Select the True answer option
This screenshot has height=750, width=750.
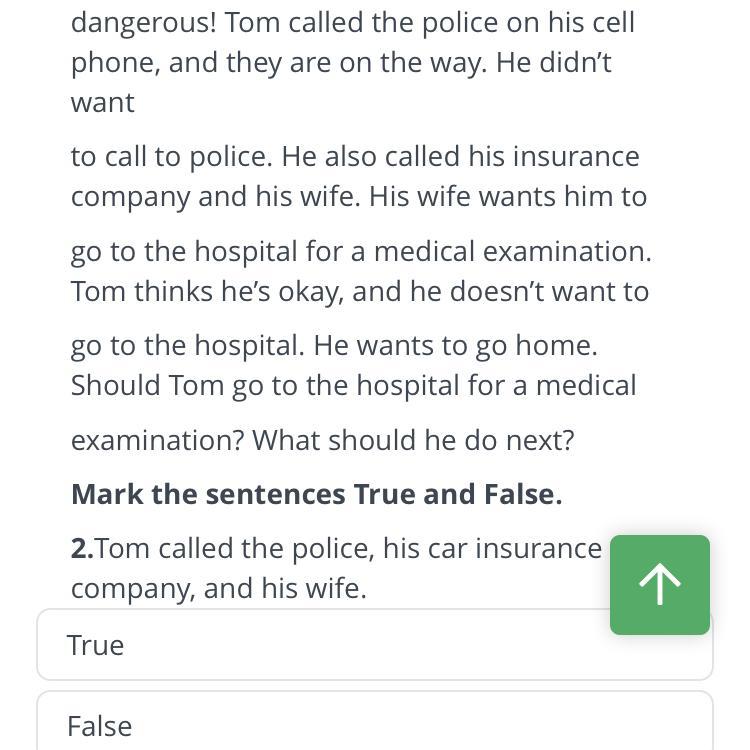[374, 645]
